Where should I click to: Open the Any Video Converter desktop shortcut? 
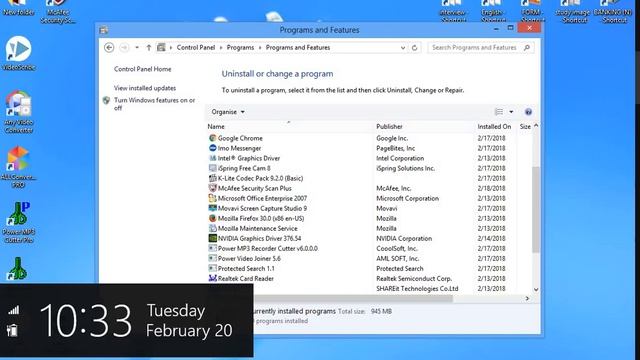coord(18,112)
